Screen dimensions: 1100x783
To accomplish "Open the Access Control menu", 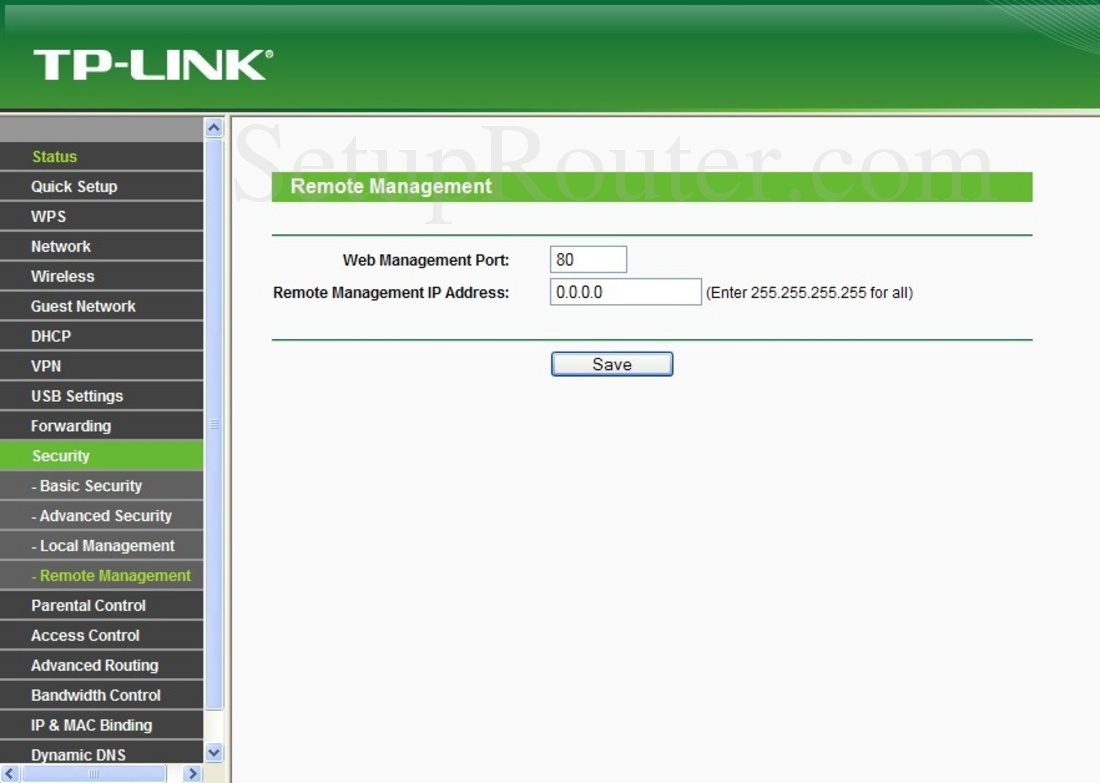I will click(102, 636).
